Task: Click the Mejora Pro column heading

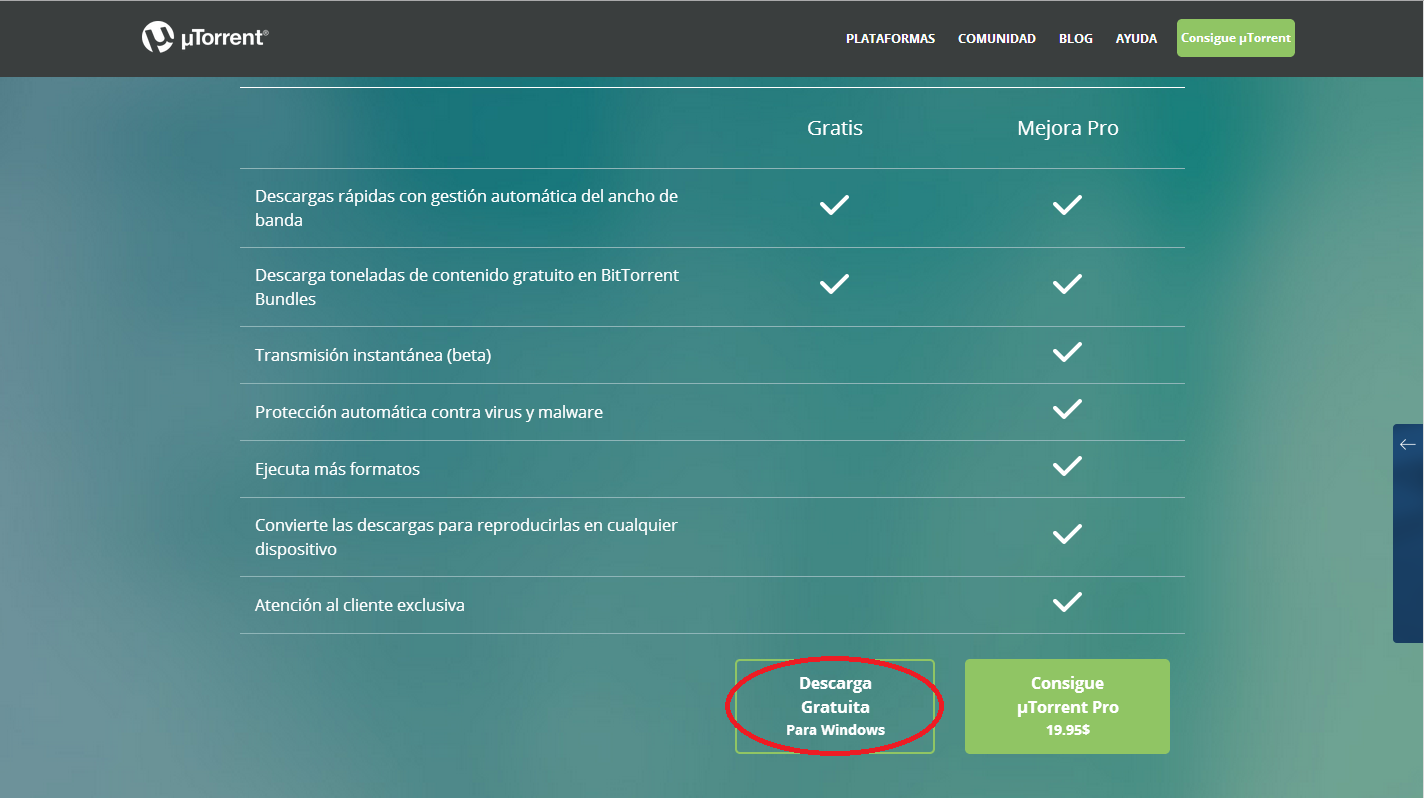Action: click(1067, 128)
